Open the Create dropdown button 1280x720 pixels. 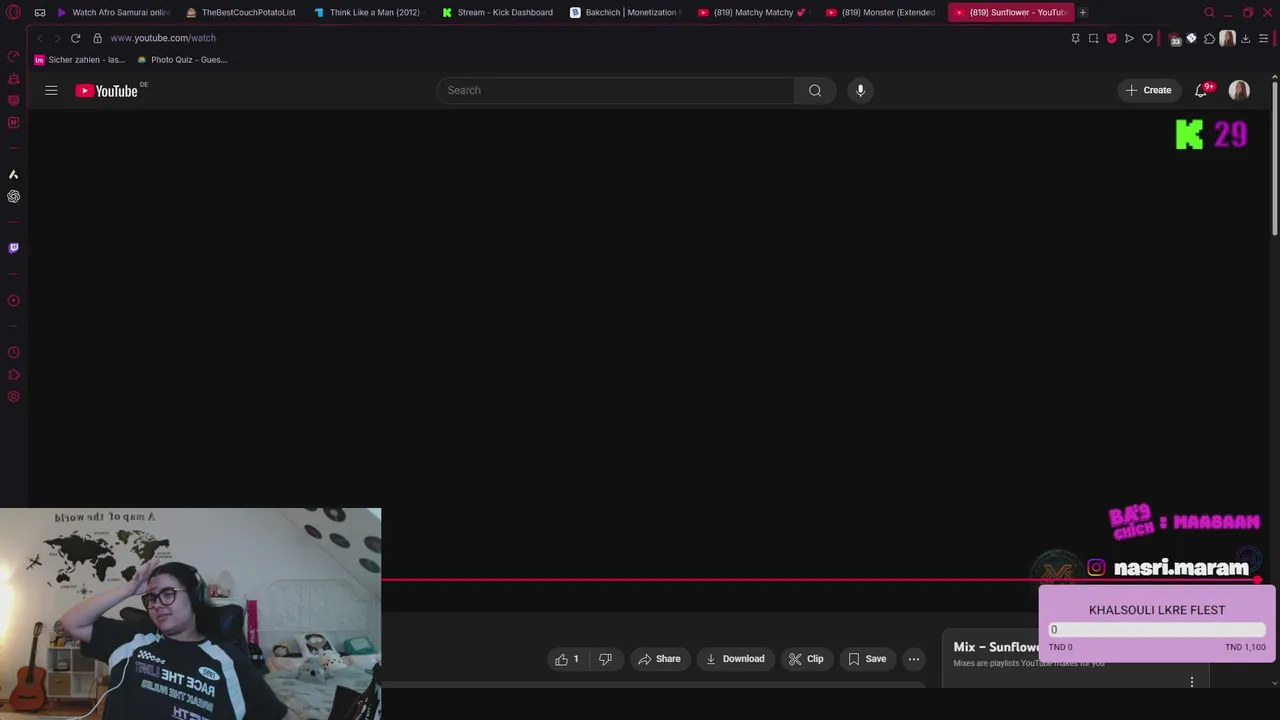1148,90
